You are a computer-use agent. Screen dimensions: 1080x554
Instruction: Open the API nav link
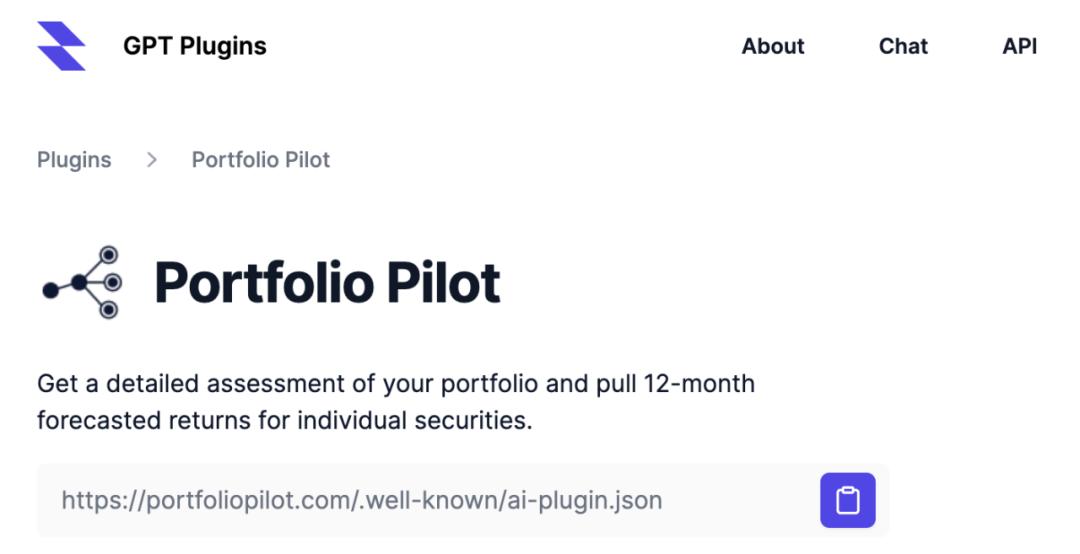(1019, 46)
